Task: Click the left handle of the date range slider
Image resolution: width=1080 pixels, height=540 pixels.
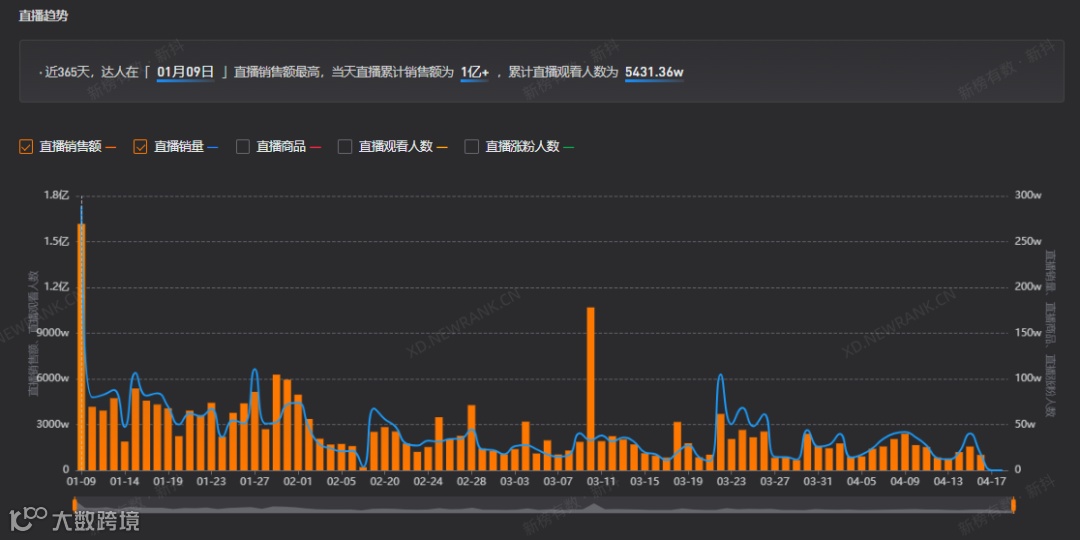Action: (x=74, y=505)
